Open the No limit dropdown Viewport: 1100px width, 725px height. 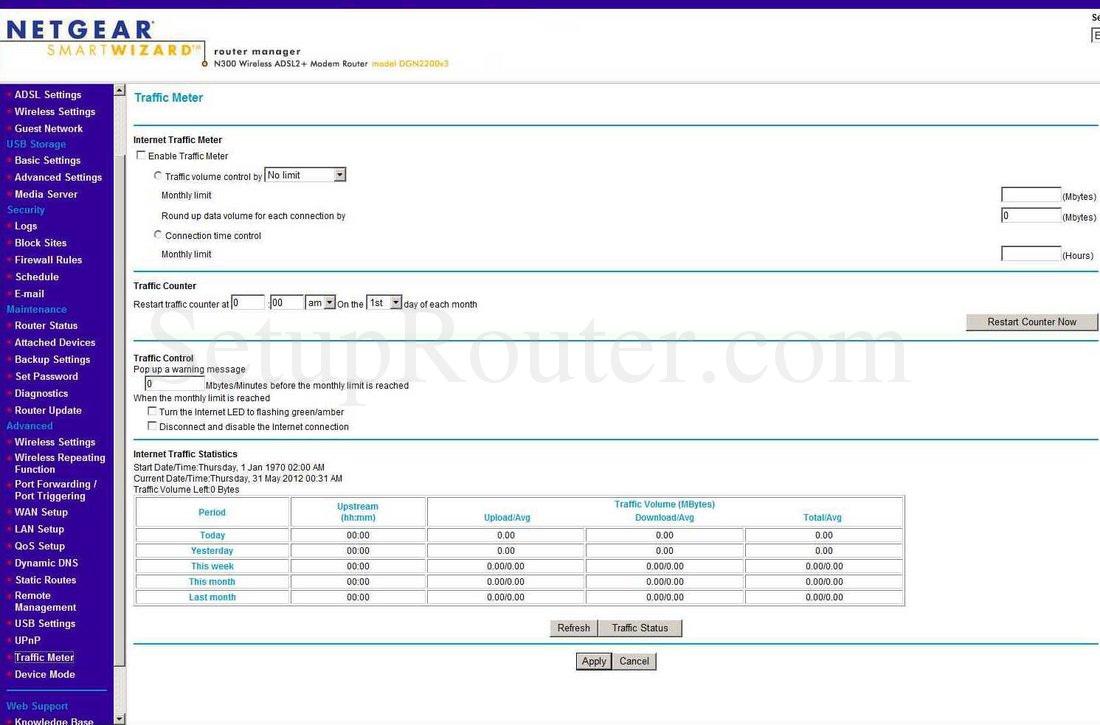point(304,174)
